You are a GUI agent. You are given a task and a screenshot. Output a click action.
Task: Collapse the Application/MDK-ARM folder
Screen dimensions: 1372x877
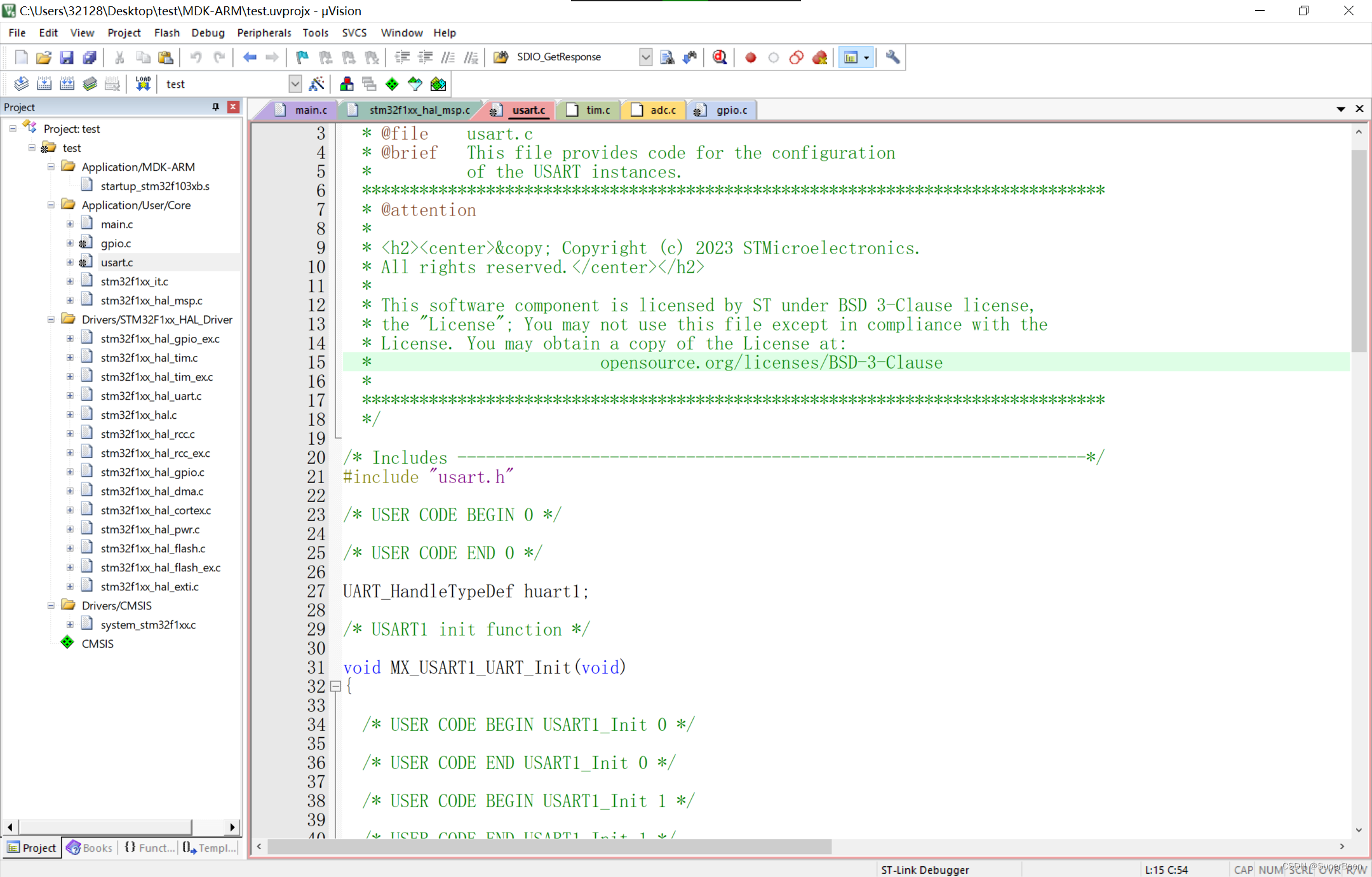click(x=51, y=167)
